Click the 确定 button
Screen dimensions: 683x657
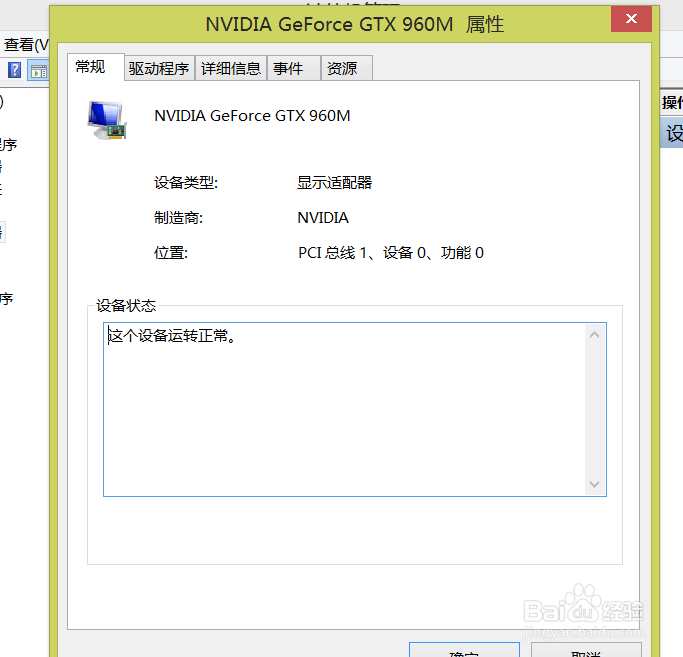[464, 650]
